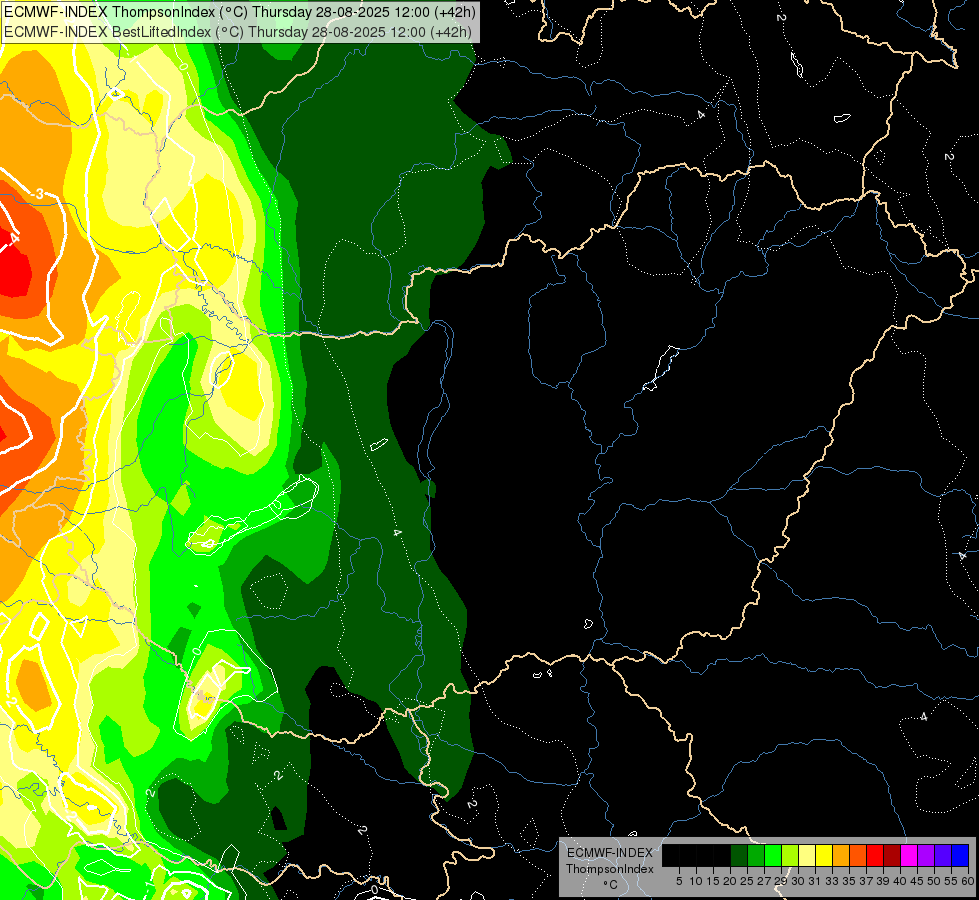Screen dimensions: 979x900
Task: Select the orange 33–35 legend swatch
Action: point(841,855)
